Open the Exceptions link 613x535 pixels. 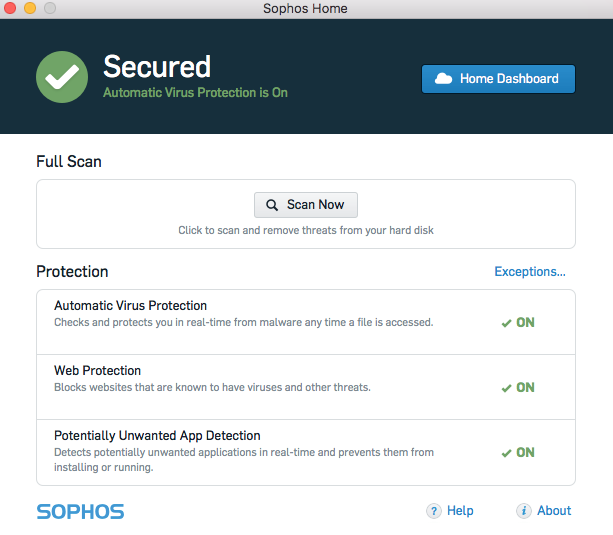click(530, 272)
